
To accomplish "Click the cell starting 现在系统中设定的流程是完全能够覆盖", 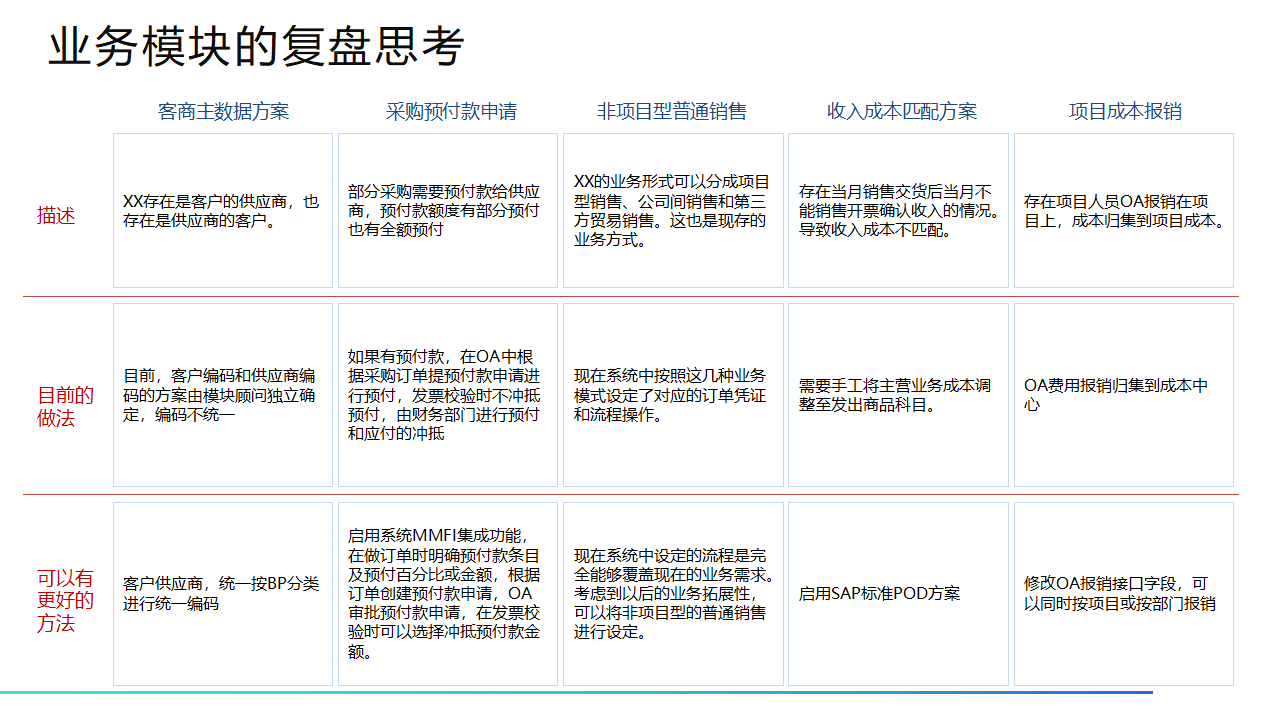I will pos(673,594).
